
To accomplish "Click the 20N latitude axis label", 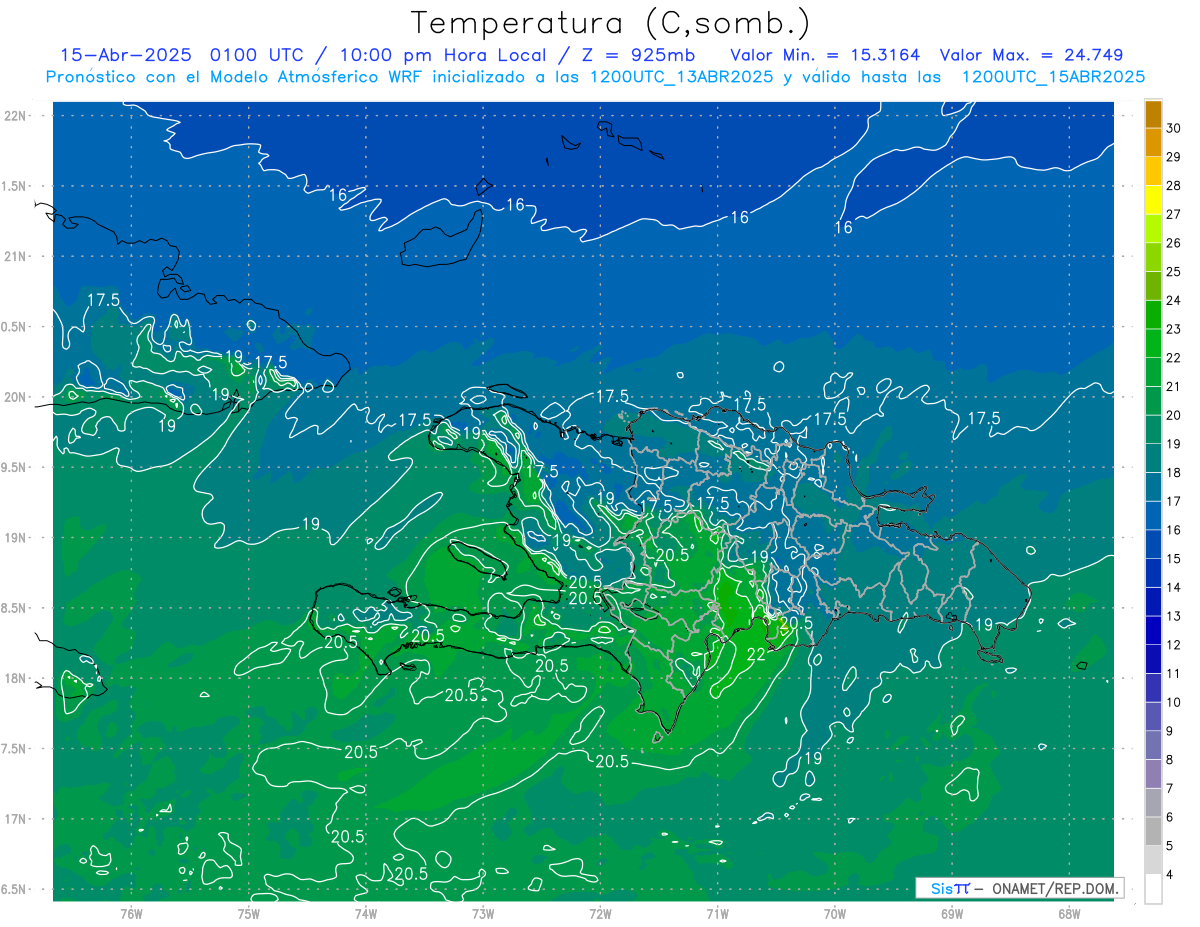I will (14, 398).
